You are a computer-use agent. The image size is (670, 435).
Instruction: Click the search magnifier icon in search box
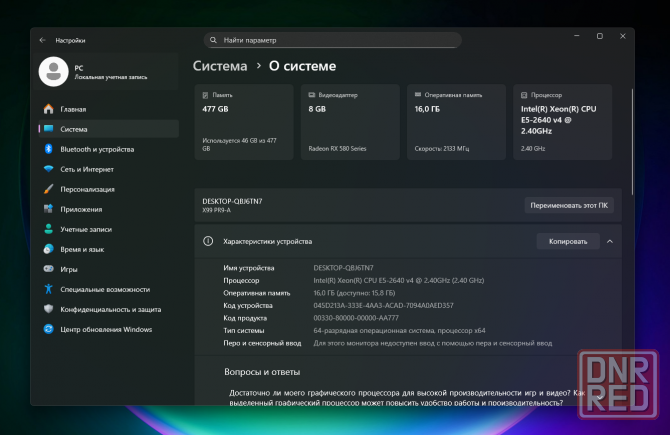(214, 40)
